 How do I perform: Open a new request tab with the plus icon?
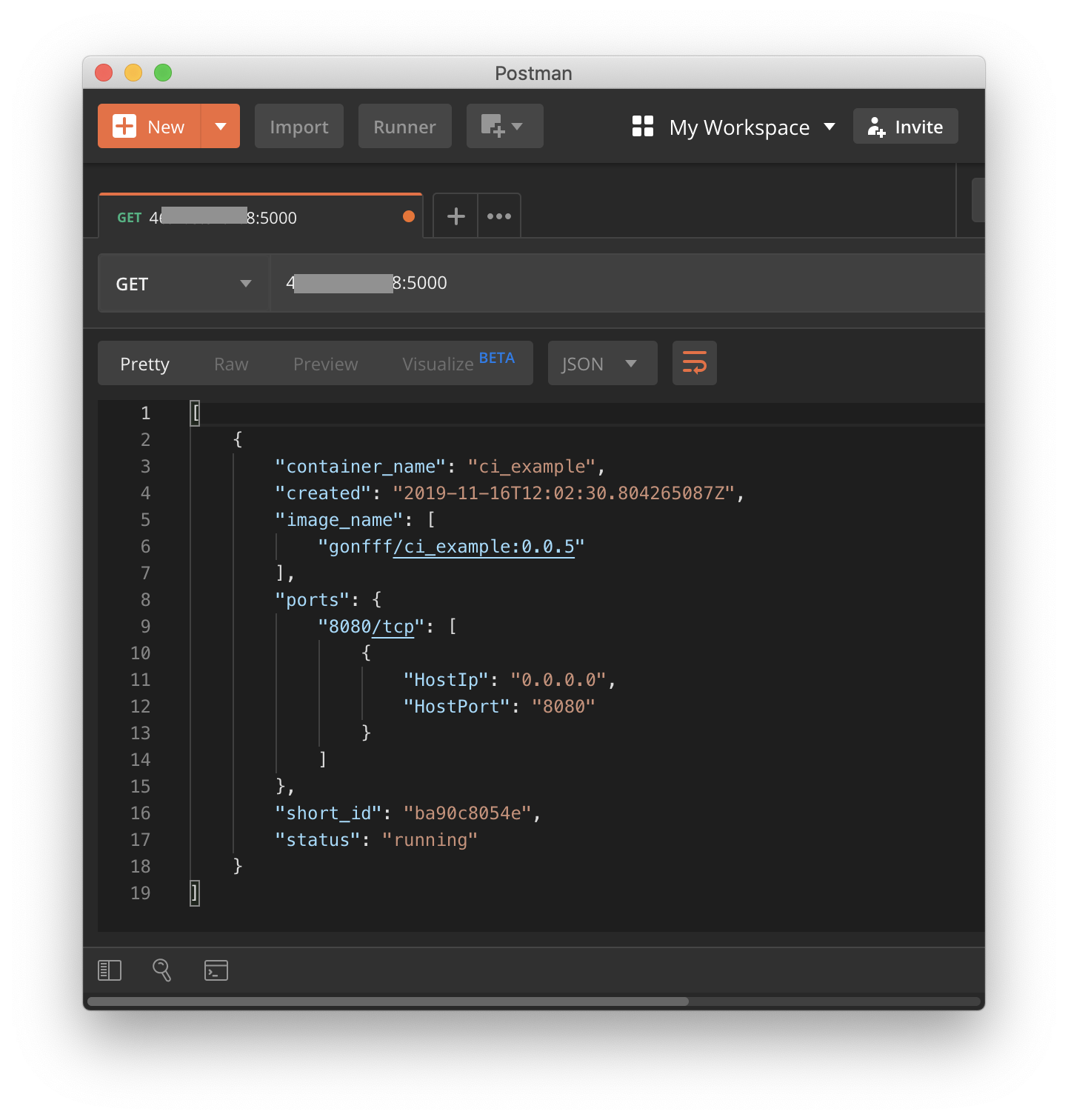tap(455, 216)
